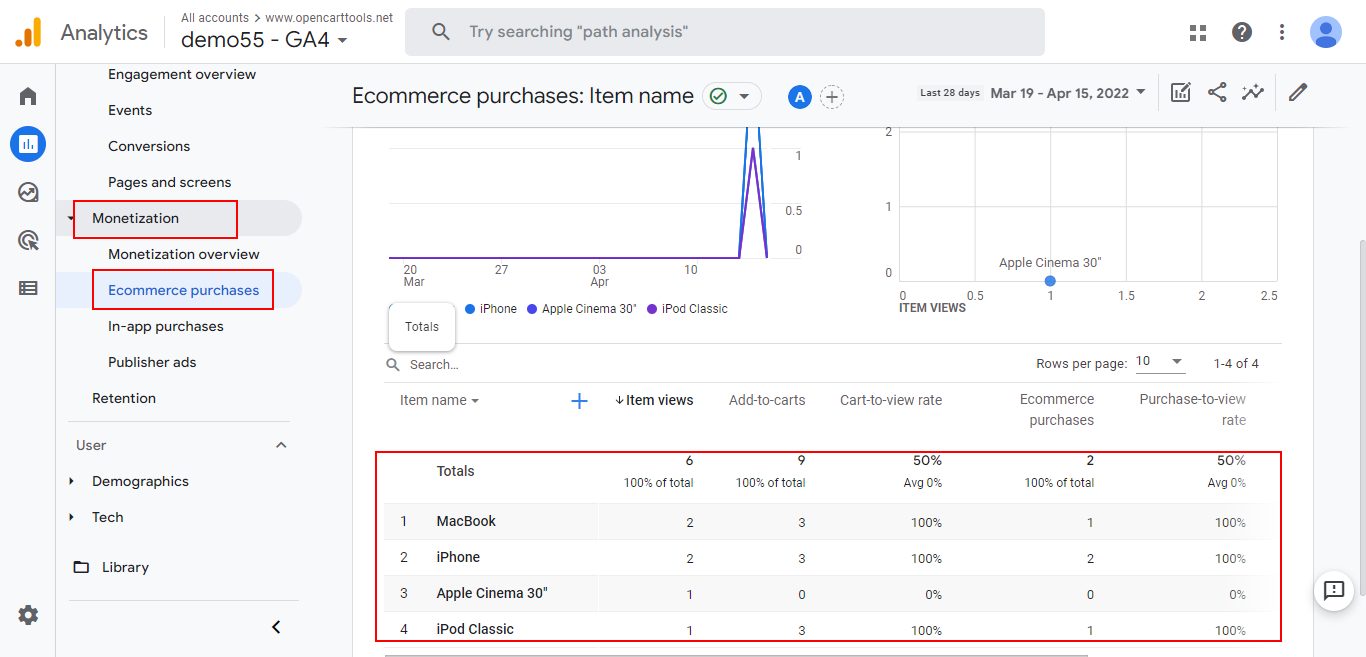1366x657 pixels.
Task: Open the Home page icon in sidebar
Action: point(27,95)
